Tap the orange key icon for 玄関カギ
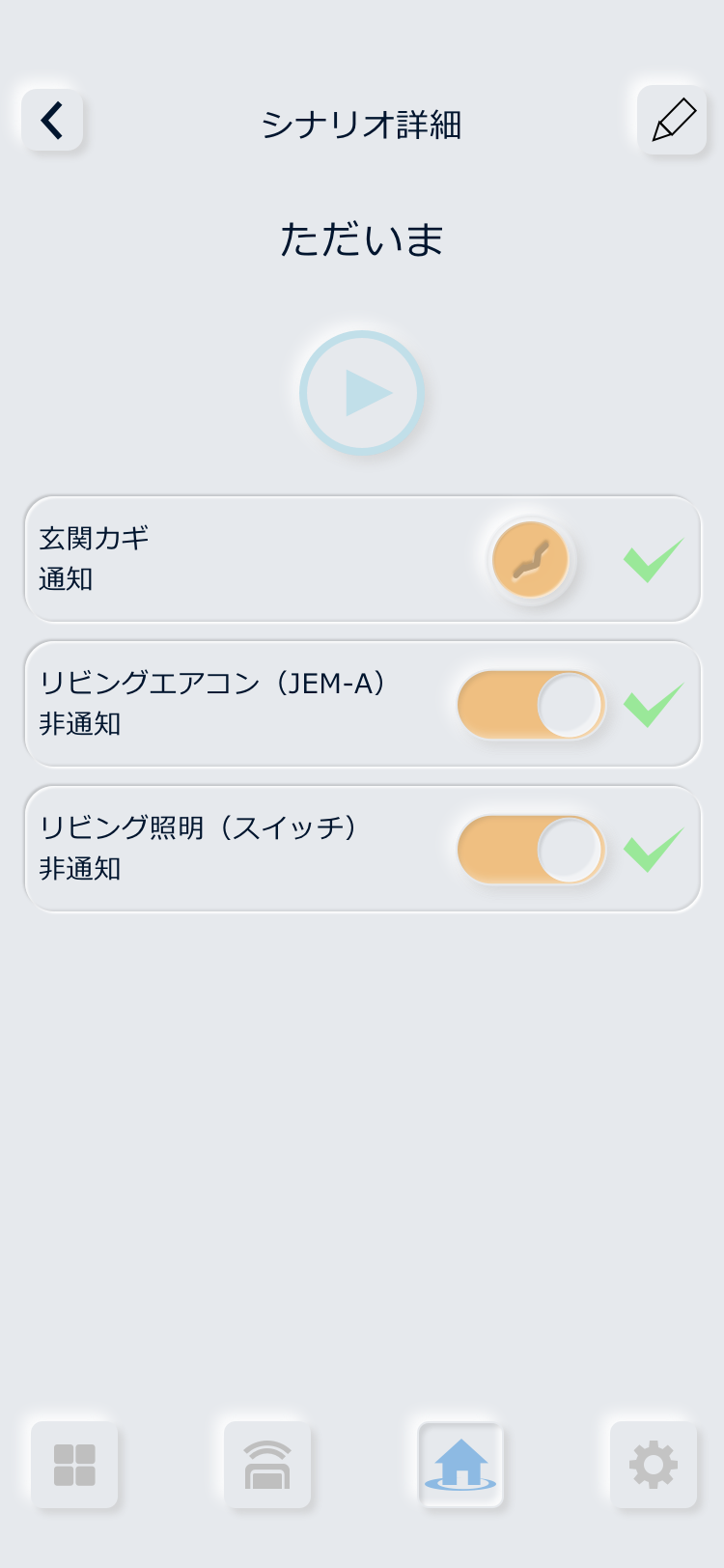Screen dimensions: 724x1568 (x=530, y=559)
